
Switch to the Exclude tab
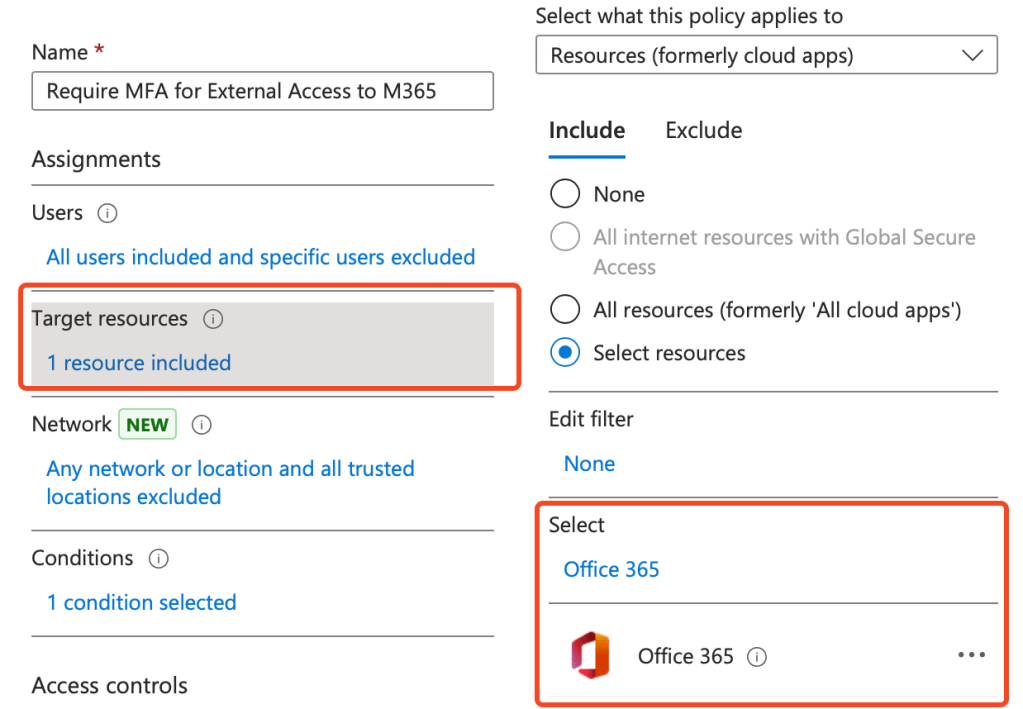click(x=703, y=131)
